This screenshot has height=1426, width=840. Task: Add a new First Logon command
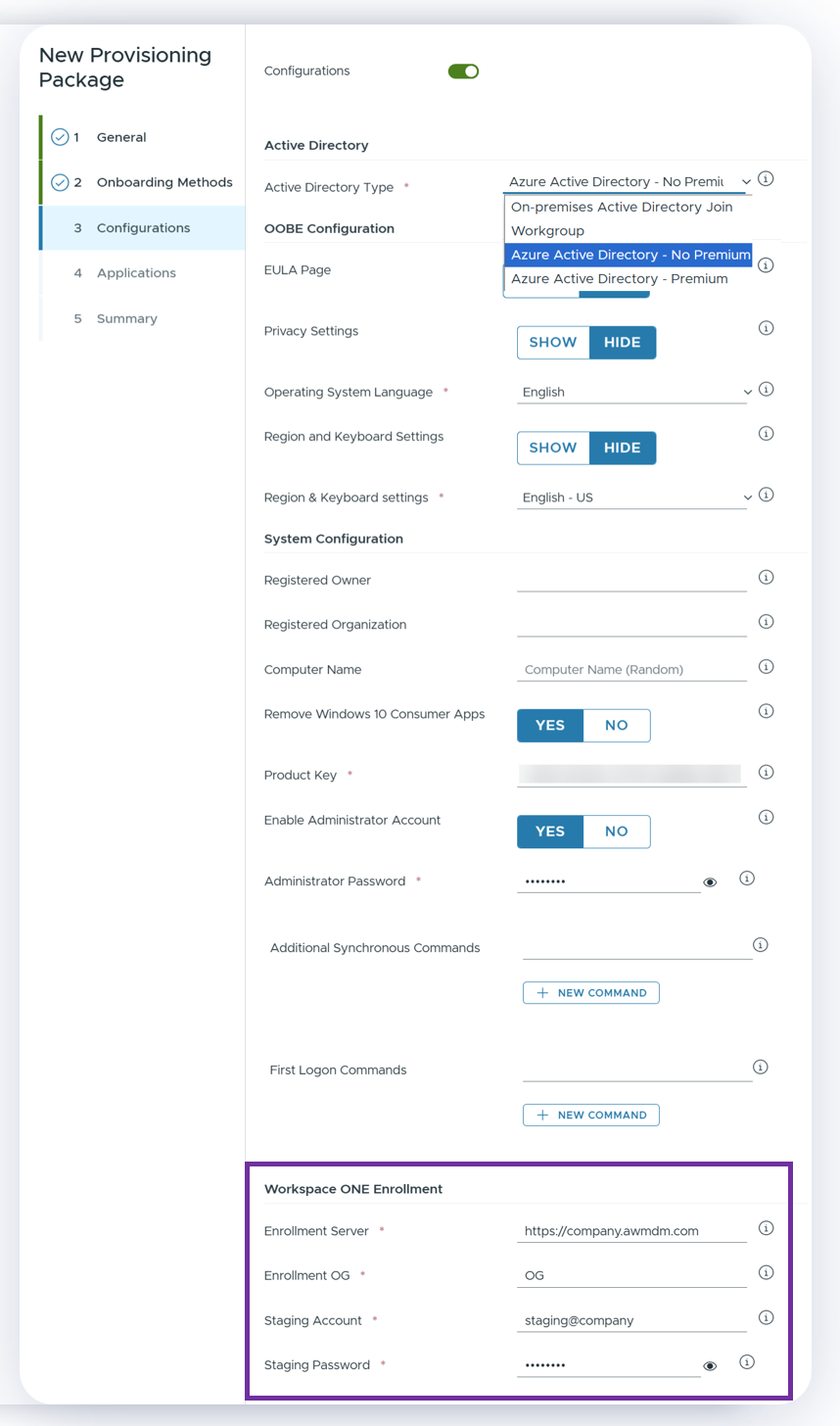(591, 1115)
